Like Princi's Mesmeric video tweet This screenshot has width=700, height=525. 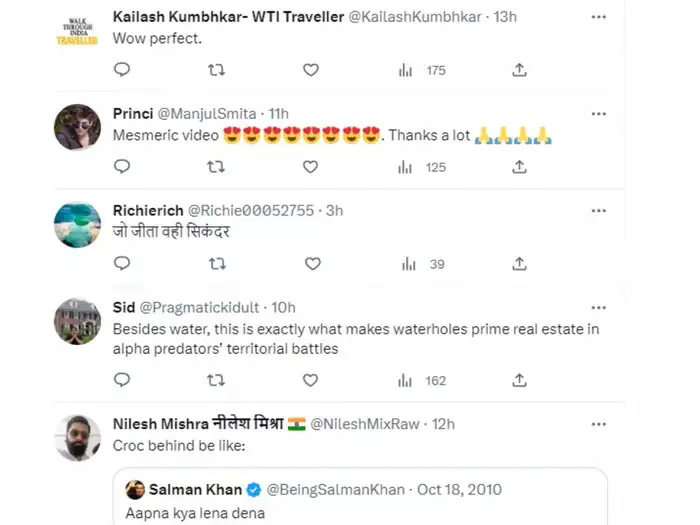coord(311,167)
